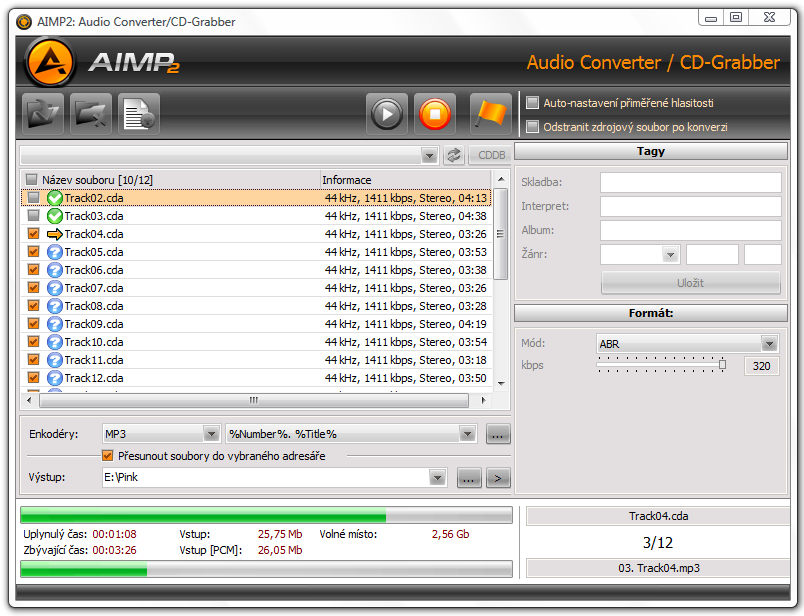804x616 pixels.
Task: Check the Track03.cda checkbox
Action: [x=34, y=215]
